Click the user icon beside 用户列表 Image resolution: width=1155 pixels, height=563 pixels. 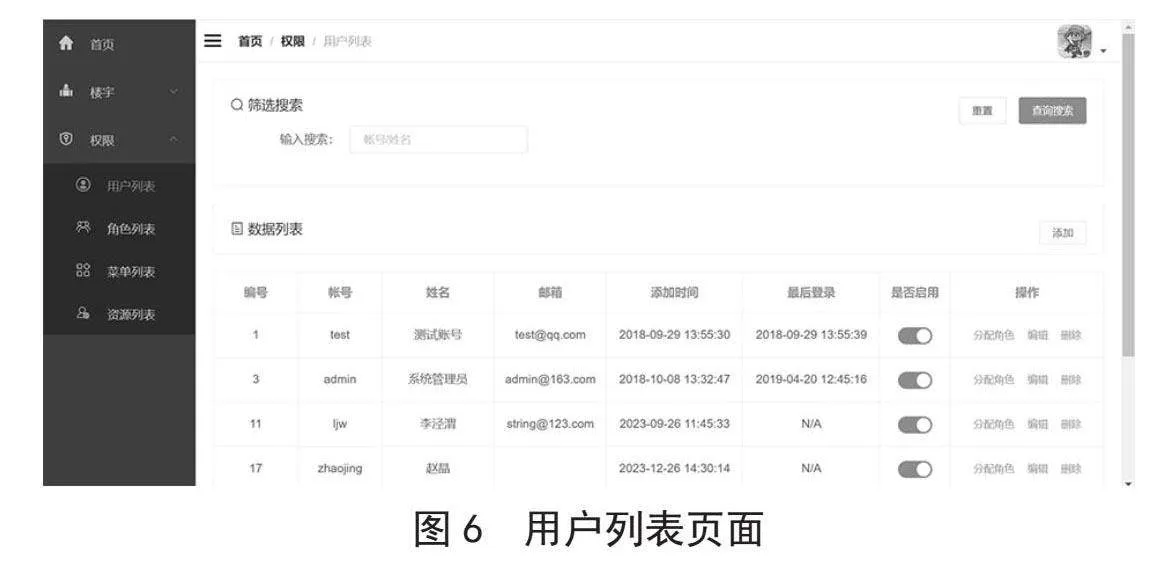pos(83,185)
